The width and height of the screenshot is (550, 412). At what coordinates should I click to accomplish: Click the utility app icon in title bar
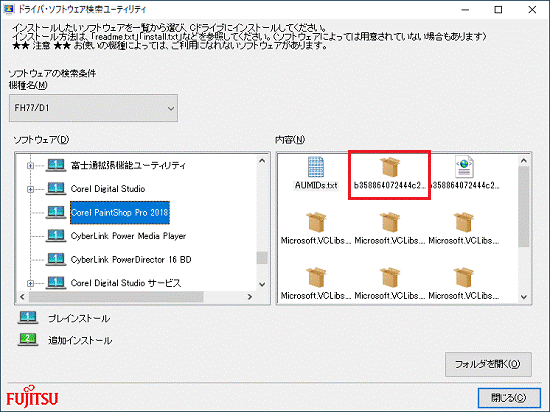tap(8, 9)
